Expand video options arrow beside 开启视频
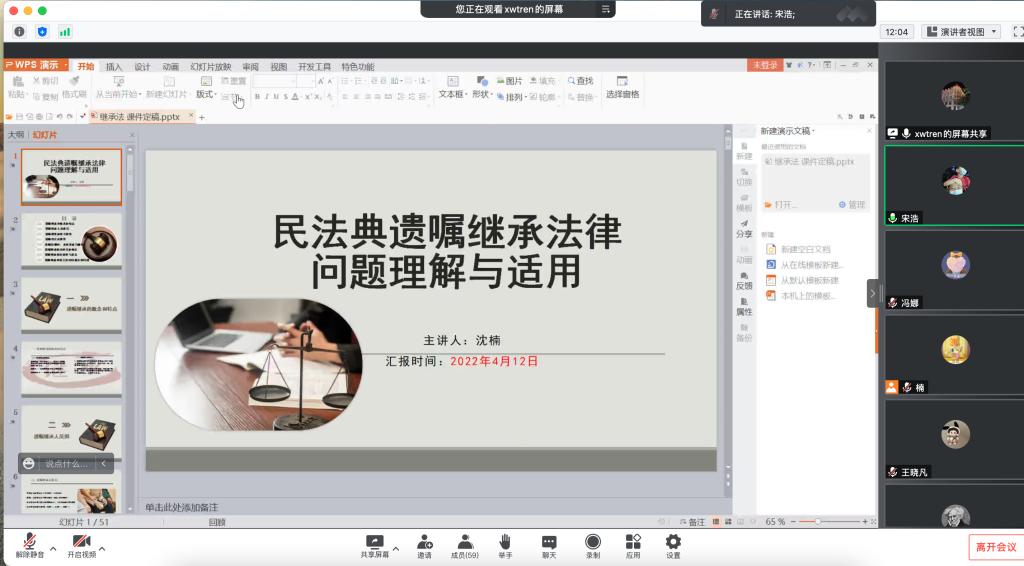The width and height of the screenshot is (1024, 566). pyautogui.click(x=102, y=549)
